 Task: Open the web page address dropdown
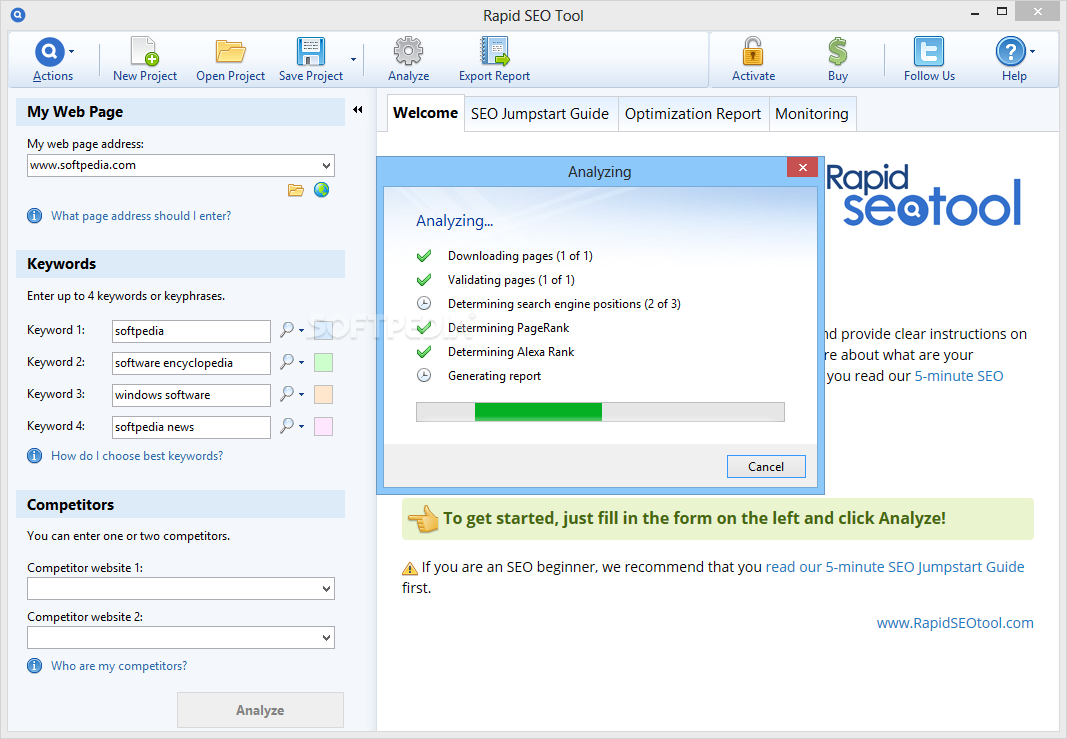(x=327, y=165)
